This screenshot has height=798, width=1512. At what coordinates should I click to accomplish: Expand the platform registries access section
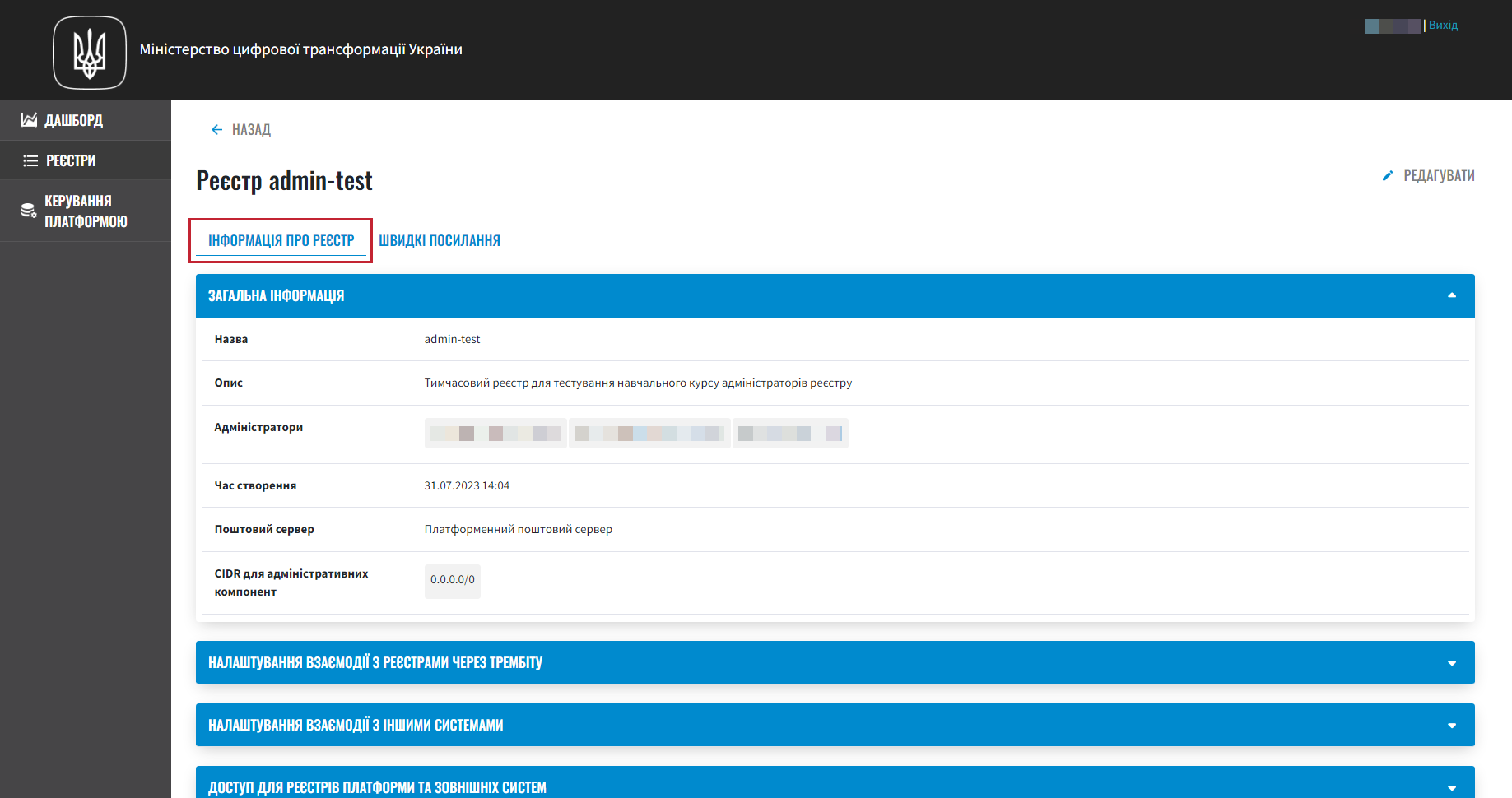[x=1451, y=787]
